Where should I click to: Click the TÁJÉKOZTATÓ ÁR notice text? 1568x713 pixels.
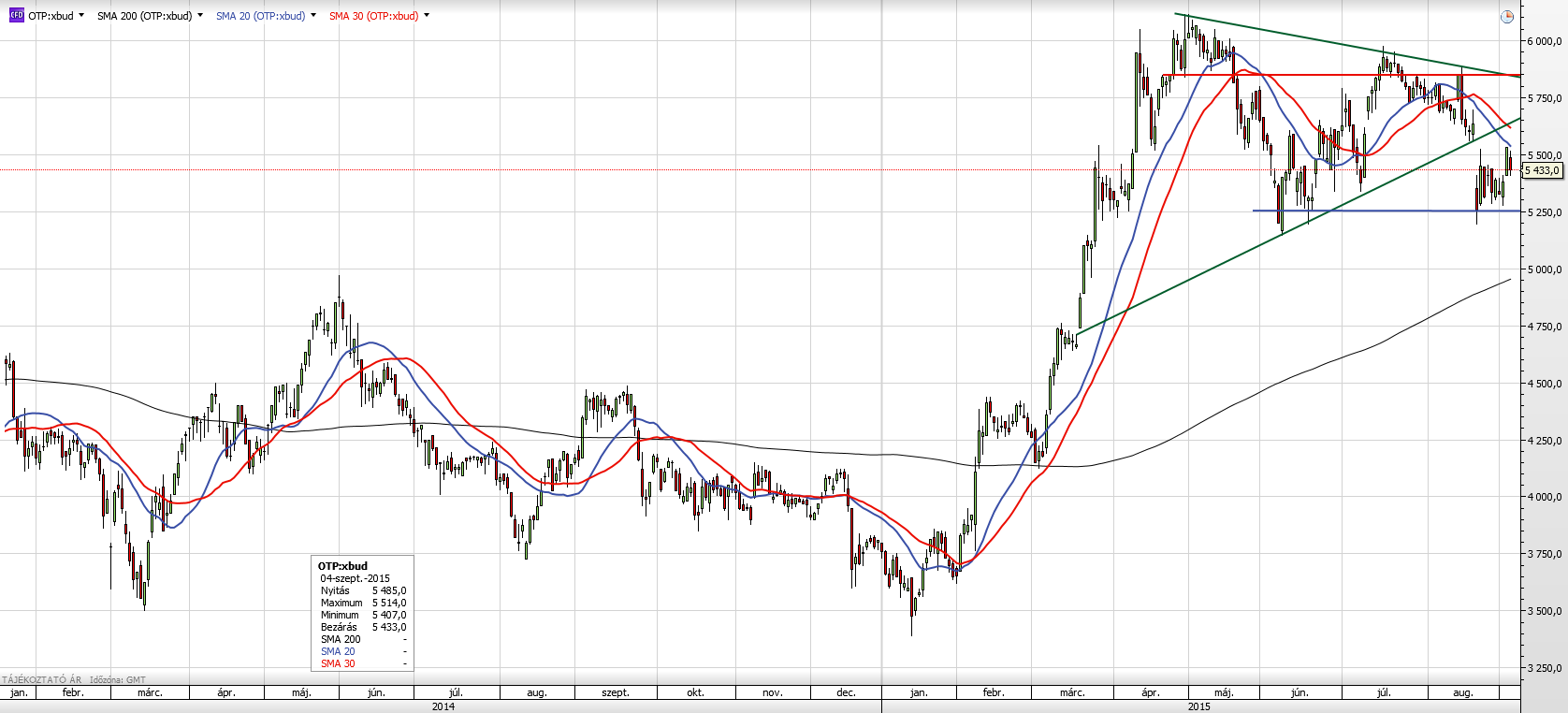(42, 680)
